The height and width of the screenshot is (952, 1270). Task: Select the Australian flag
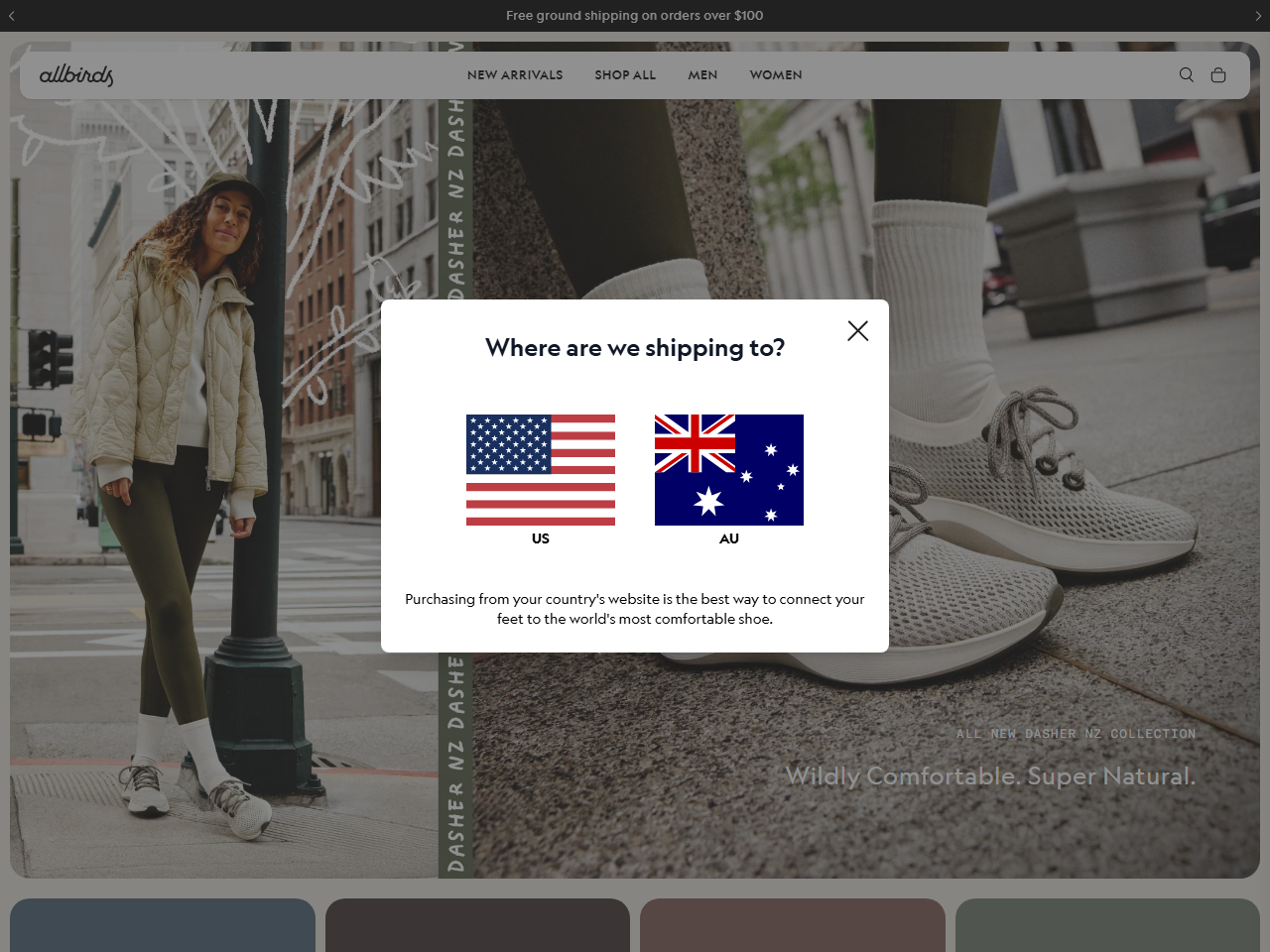(x=729, y=470)
